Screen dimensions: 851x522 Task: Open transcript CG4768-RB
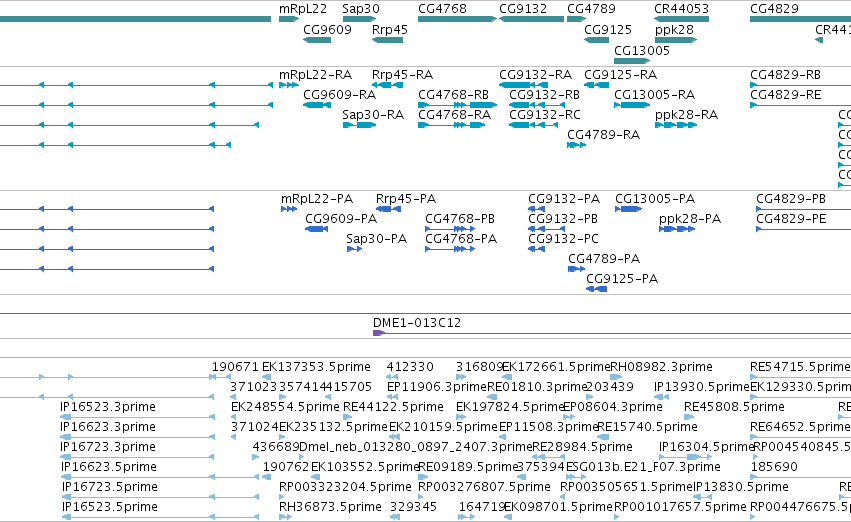(453, 95)
